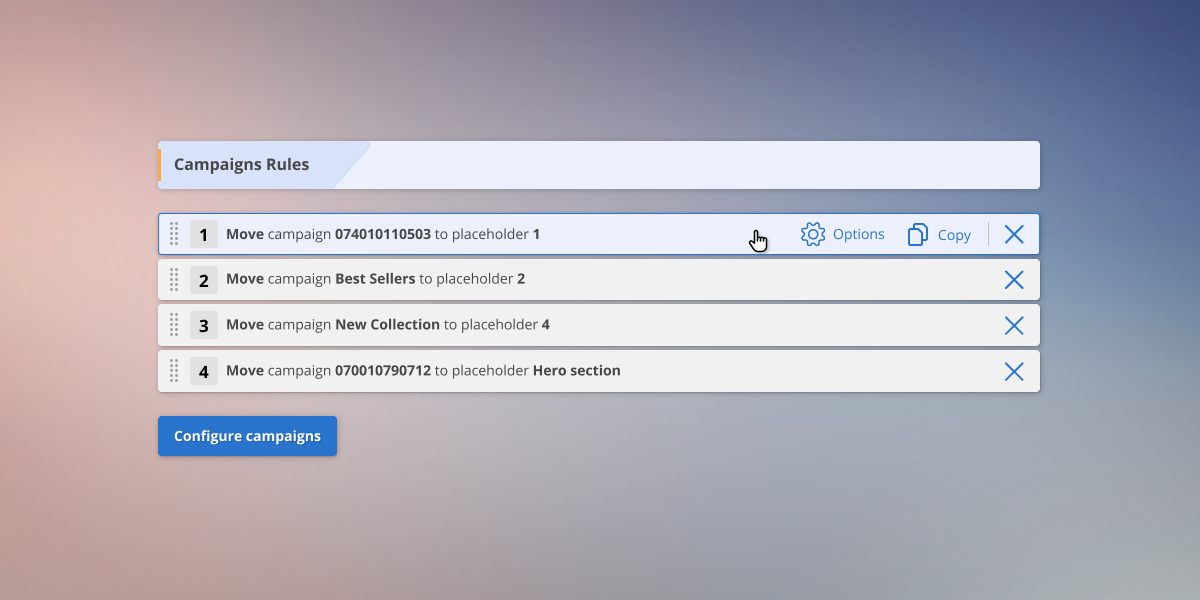The width and height of the screenshot is (1200, 600).
Task: Click the Campaigns Rules header tab
Action: click(x=241, y=164)
